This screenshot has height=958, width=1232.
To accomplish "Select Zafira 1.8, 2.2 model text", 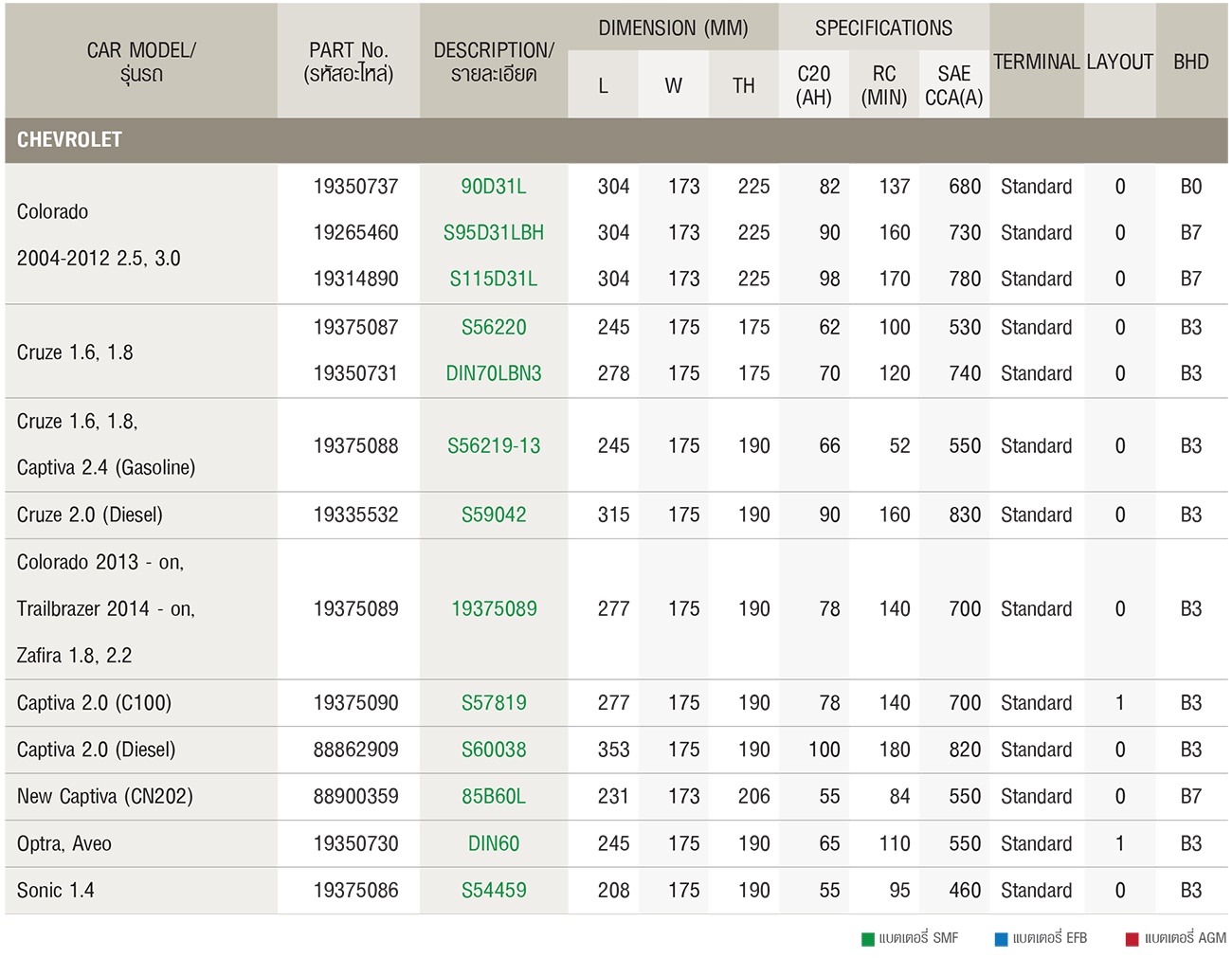I will tap(74, 656).
